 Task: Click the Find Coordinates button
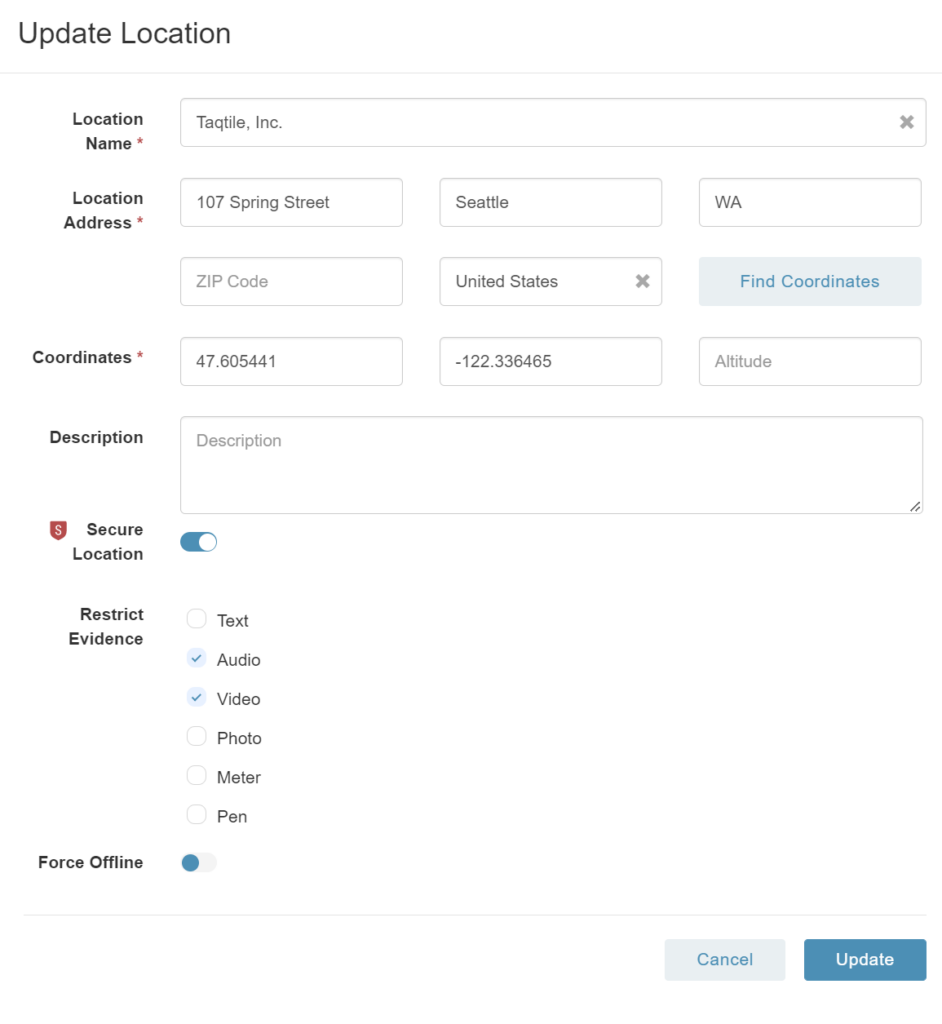810,281
